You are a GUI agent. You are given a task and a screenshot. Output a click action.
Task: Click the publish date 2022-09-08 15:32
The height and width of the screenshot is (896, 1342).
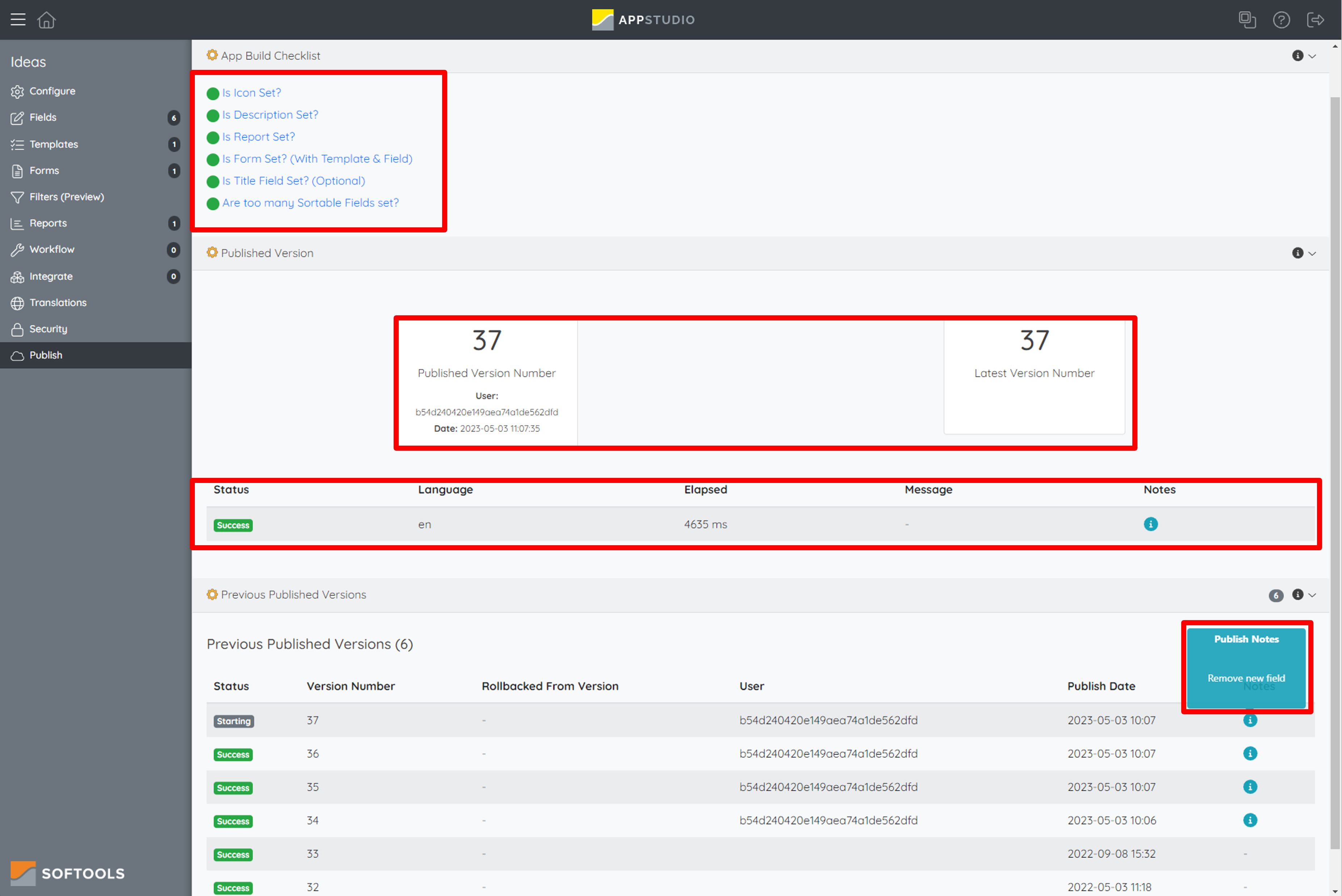[1111, 854]
